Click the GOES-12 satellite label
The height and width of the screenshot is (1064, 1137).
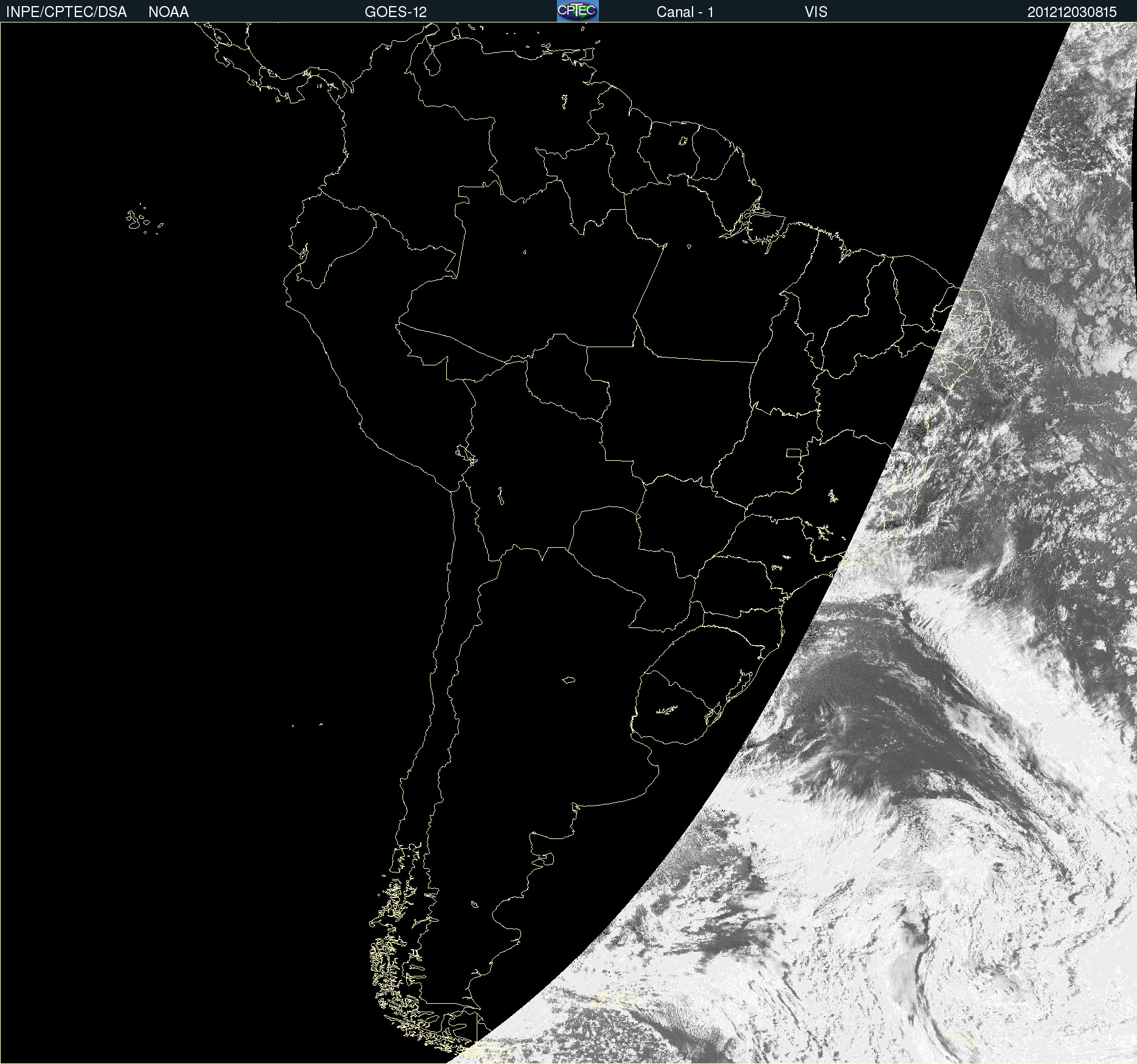click(x=396, y=12)
